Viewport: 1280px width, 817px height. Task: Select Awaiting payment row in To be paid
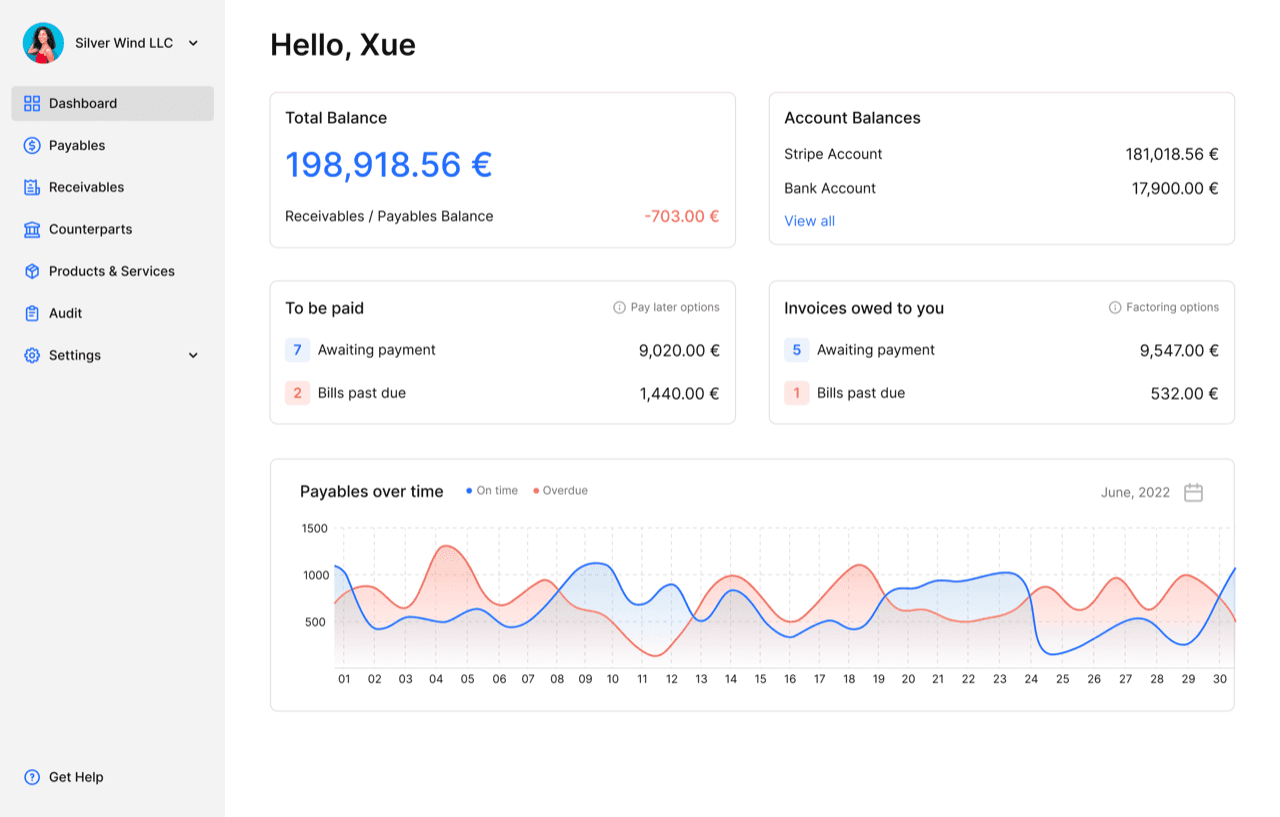[x=502, y=350]
